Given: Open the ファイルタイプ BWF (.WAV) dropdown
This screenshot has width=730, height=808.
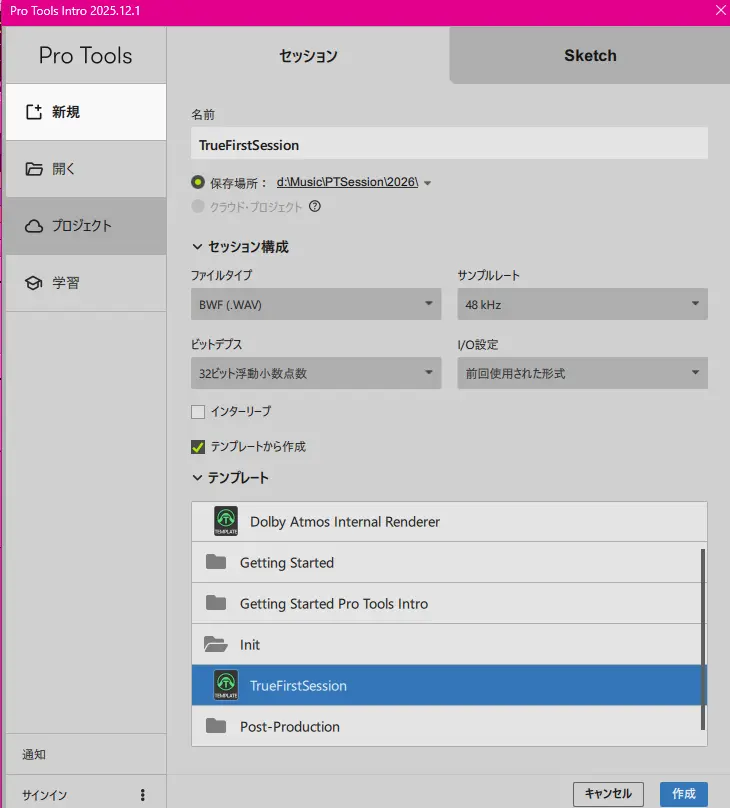Looking at the screenshot, I should point(315,304).
